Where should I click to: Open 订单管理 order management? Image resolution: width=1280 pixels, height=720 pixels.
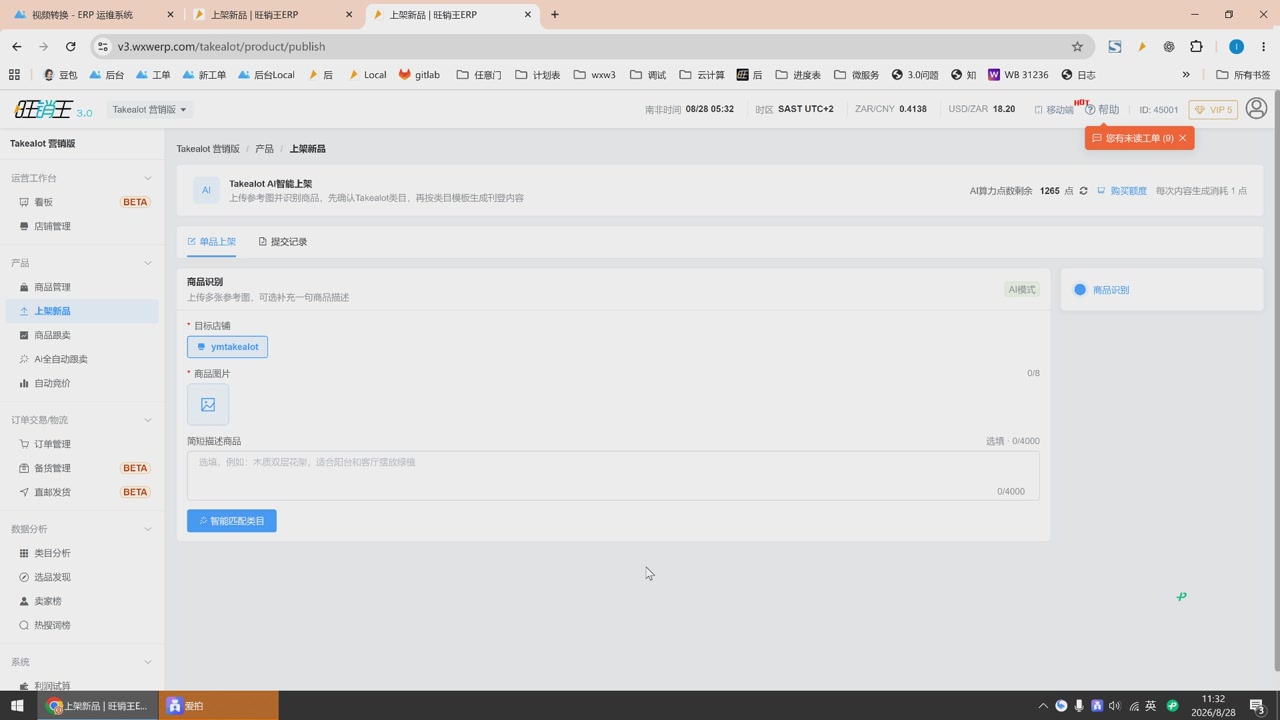(x=82, y=444)
